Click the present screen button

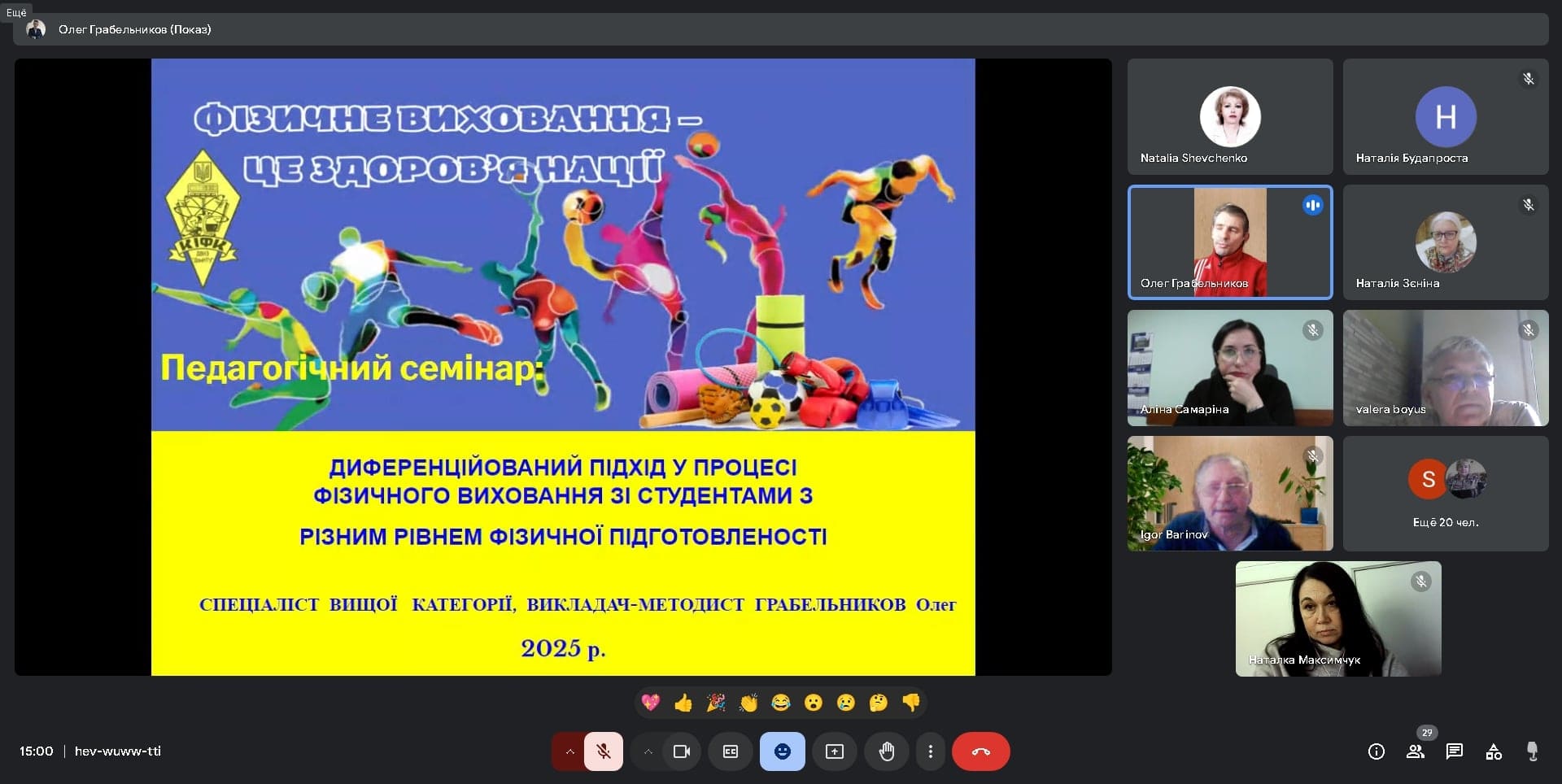[x=835, y=751]
